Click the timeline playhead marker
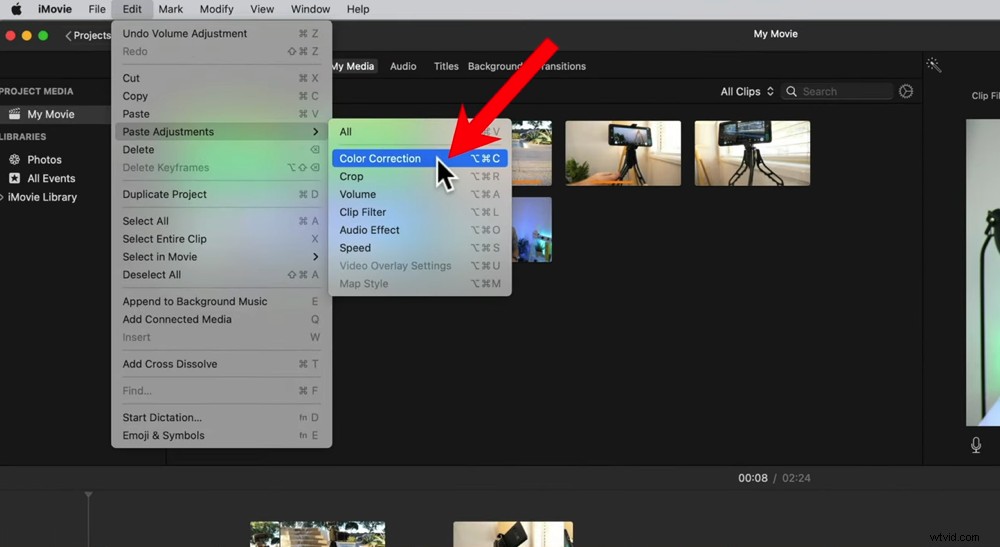Screen dimensions: 1000x547 88,495
